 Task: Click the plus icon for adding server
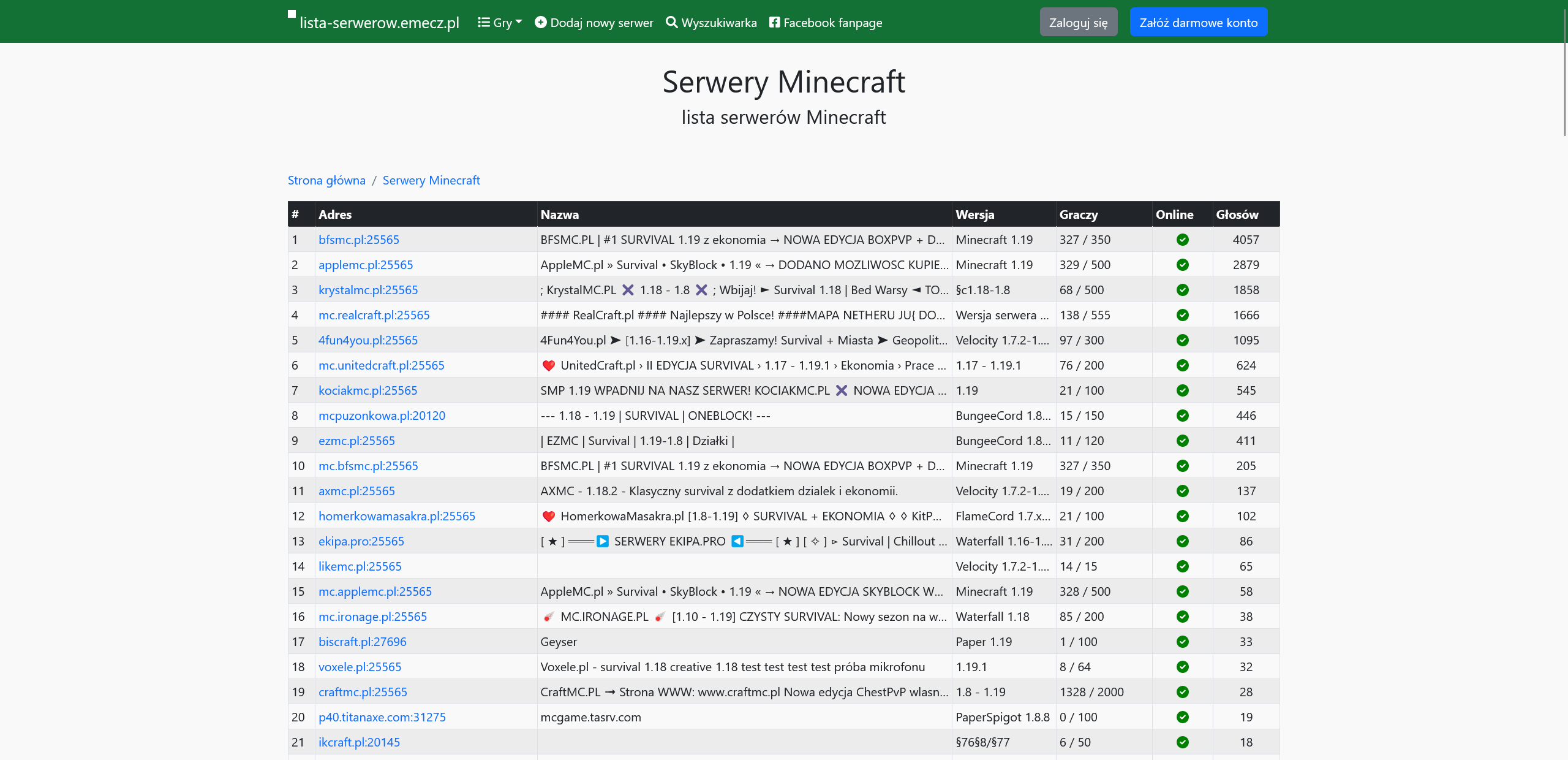click(x=540, y=23)
